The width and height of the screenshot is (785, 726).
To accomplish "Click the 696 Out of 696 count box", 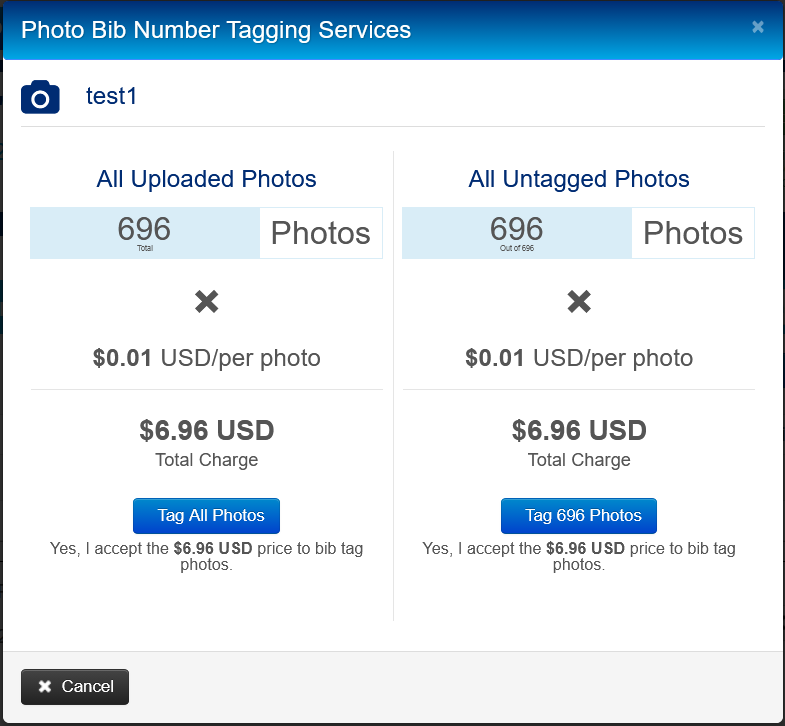I will point(517,232).
